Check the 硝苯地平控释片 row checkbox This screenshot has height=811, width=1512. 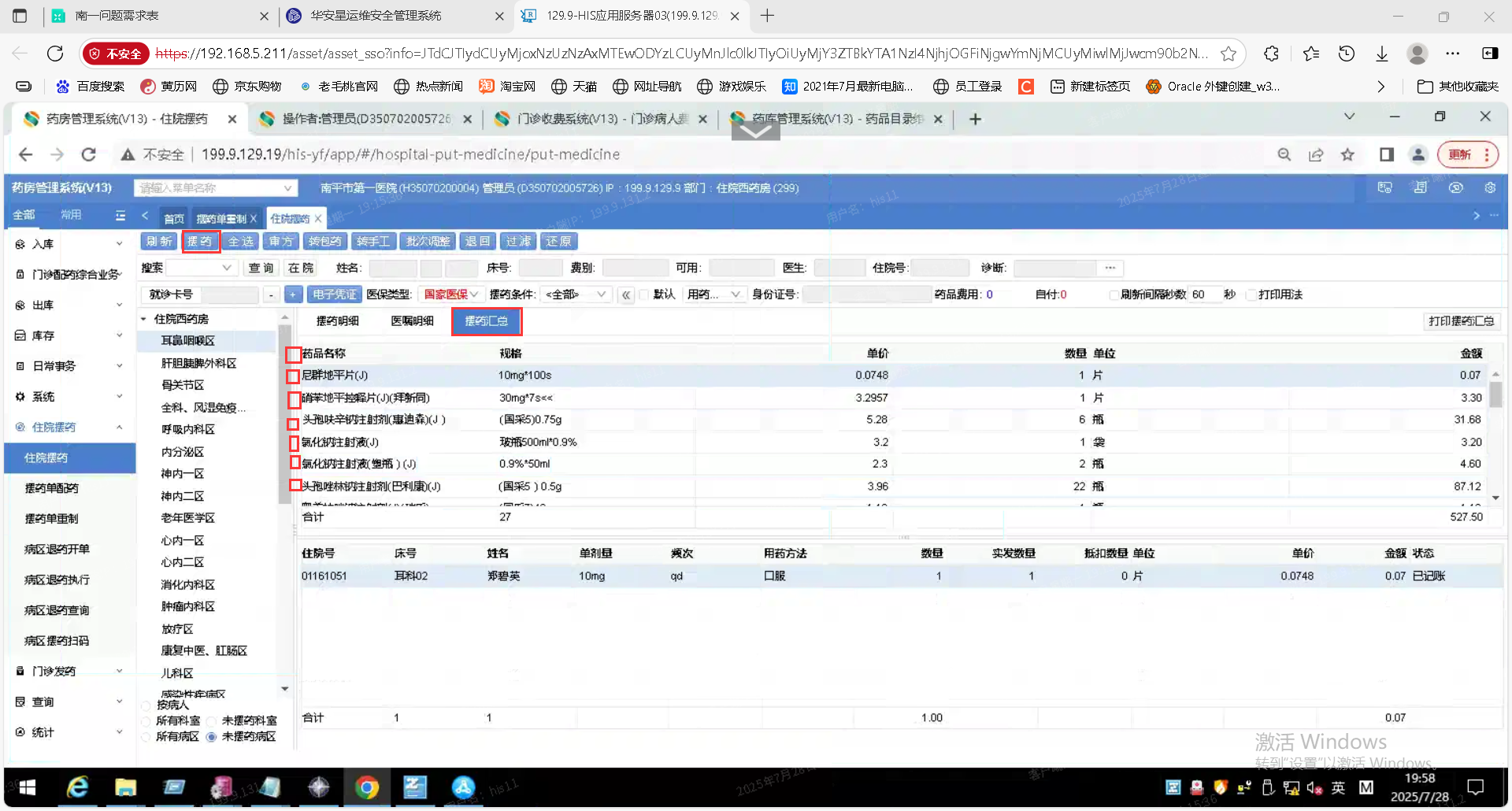click(294, 399)
